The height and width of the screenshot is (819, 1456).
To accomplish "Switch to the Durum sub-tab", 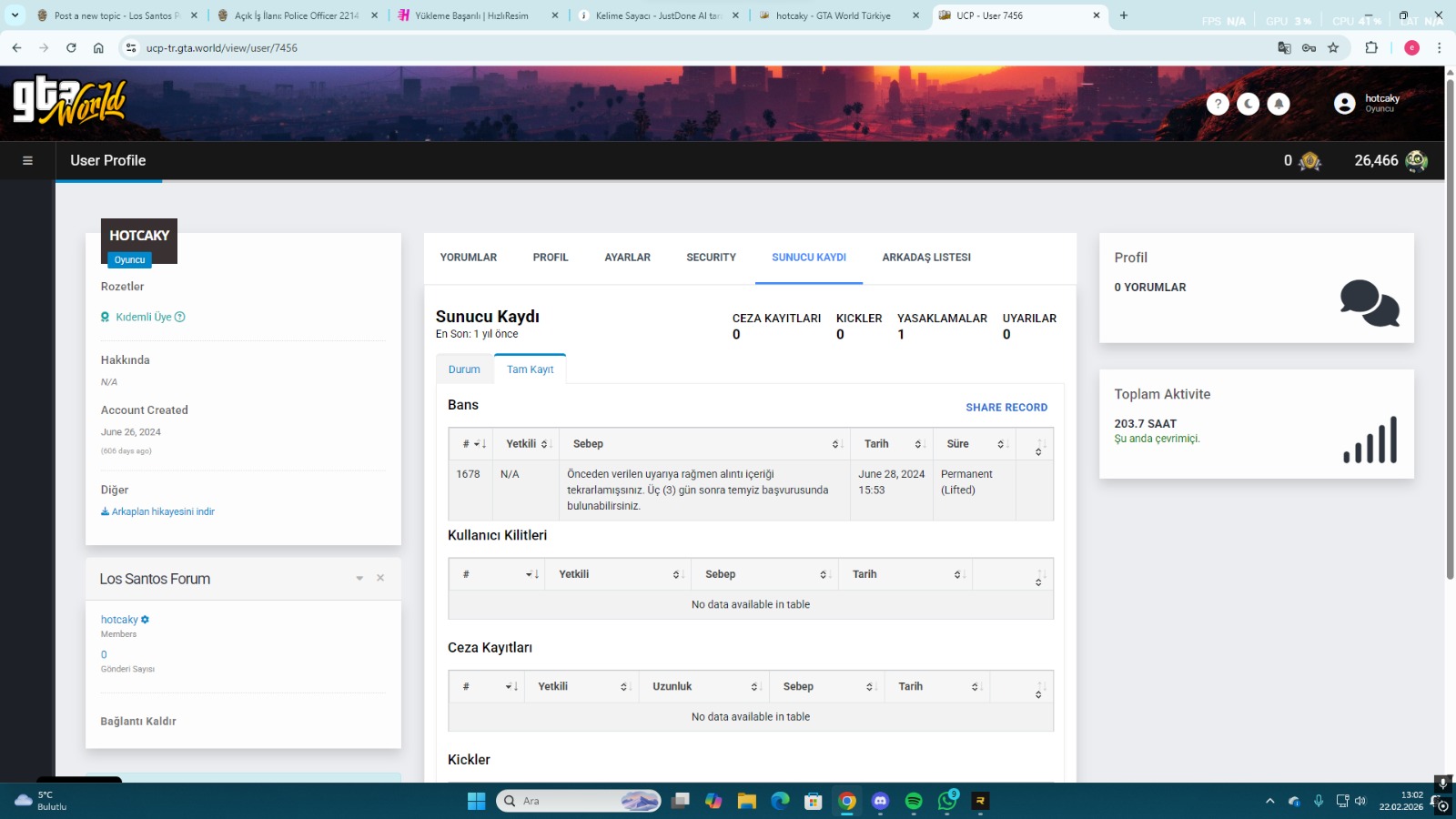I will click(464, 369).
